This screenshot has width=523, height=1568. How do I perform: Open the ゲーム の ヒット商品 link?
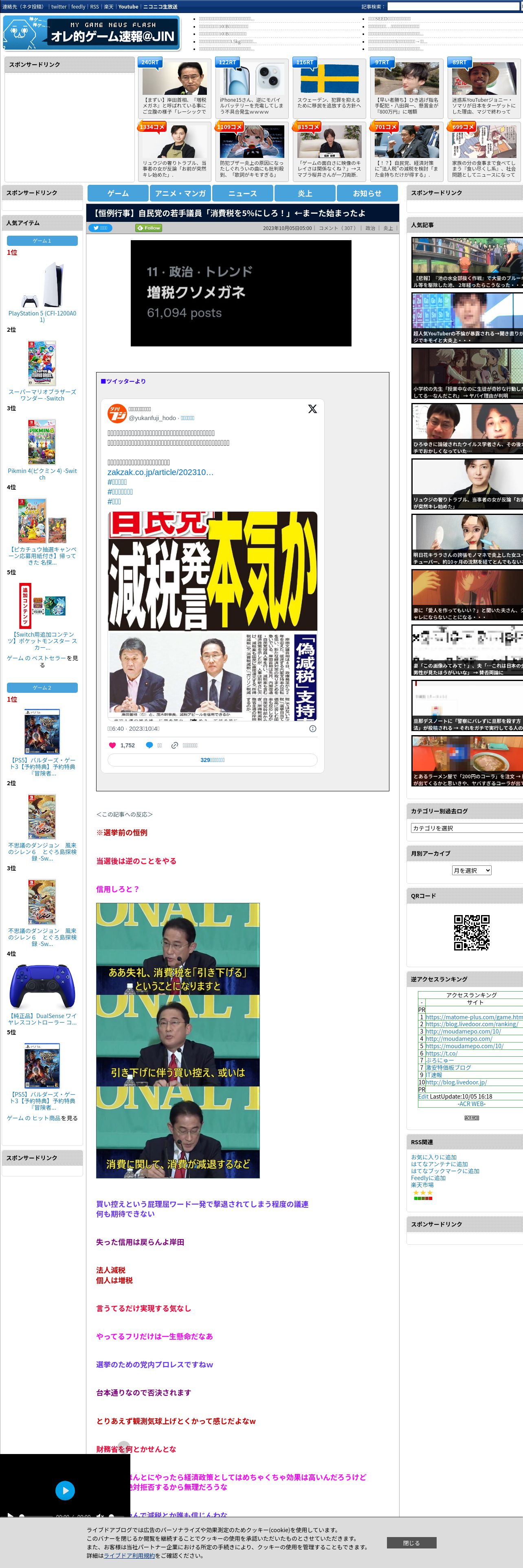(x=33, y=1118)
